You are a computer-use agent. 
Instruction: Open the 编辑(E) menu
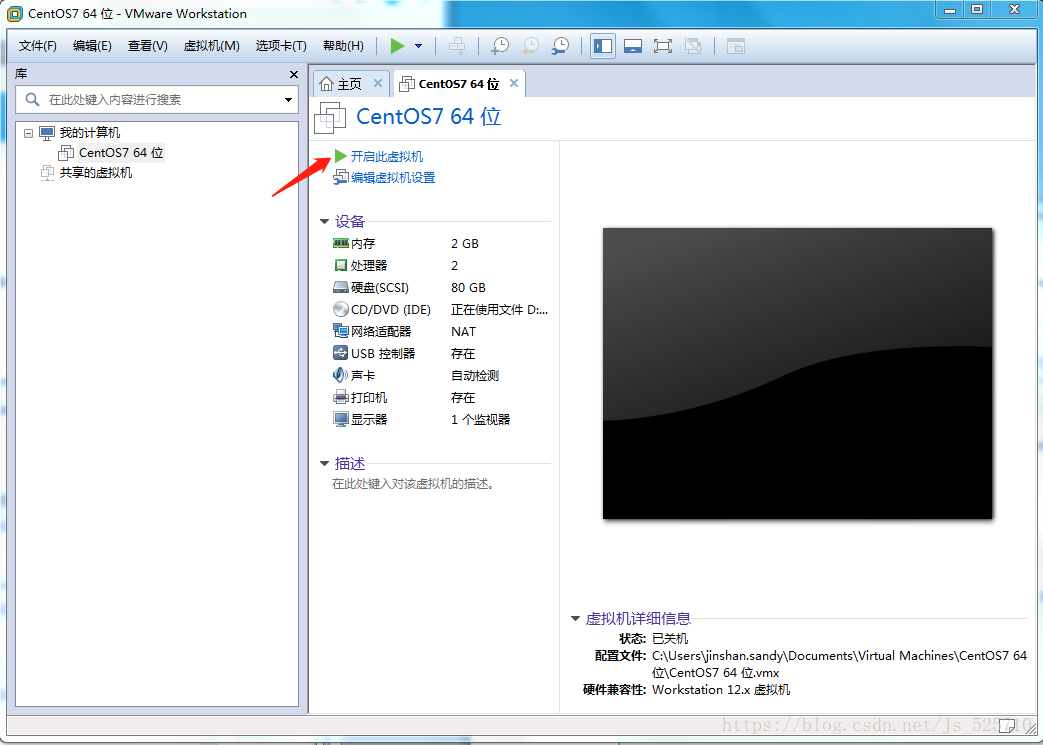coord(92,46)
